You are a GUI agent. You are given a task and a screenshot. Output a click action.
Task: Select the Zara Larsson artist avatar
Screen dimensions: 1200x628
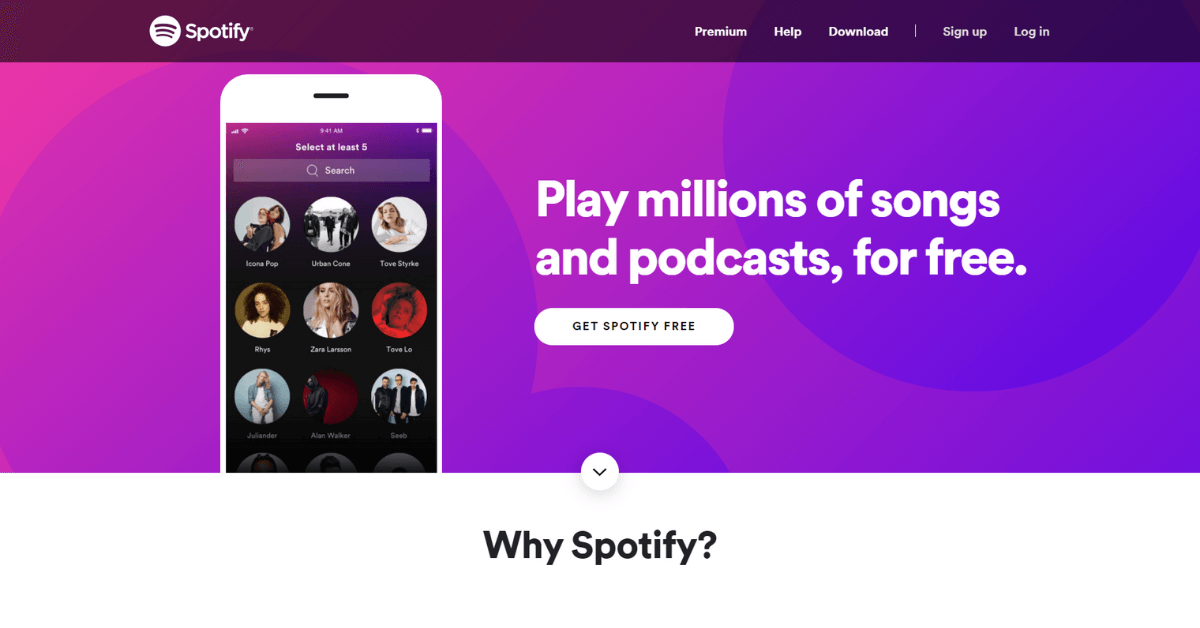(x=331, y=310)
